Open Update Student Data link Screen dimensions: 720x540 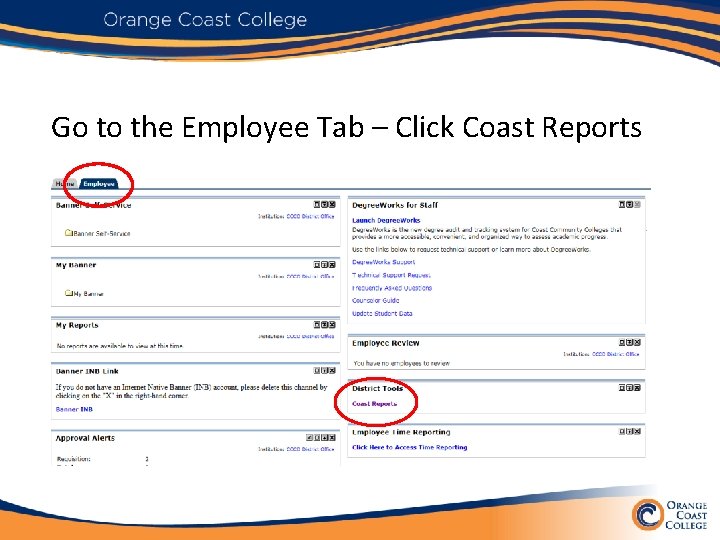[382, 313]
